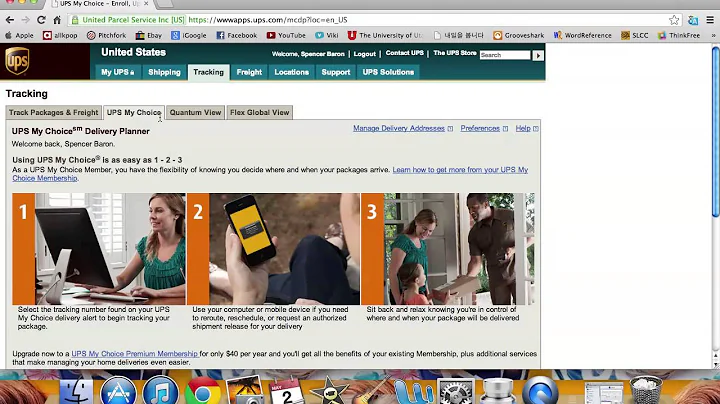Viewport: 720px width, 404px height.
Task: Go to home with the house icon
Action: coord(57,20)
